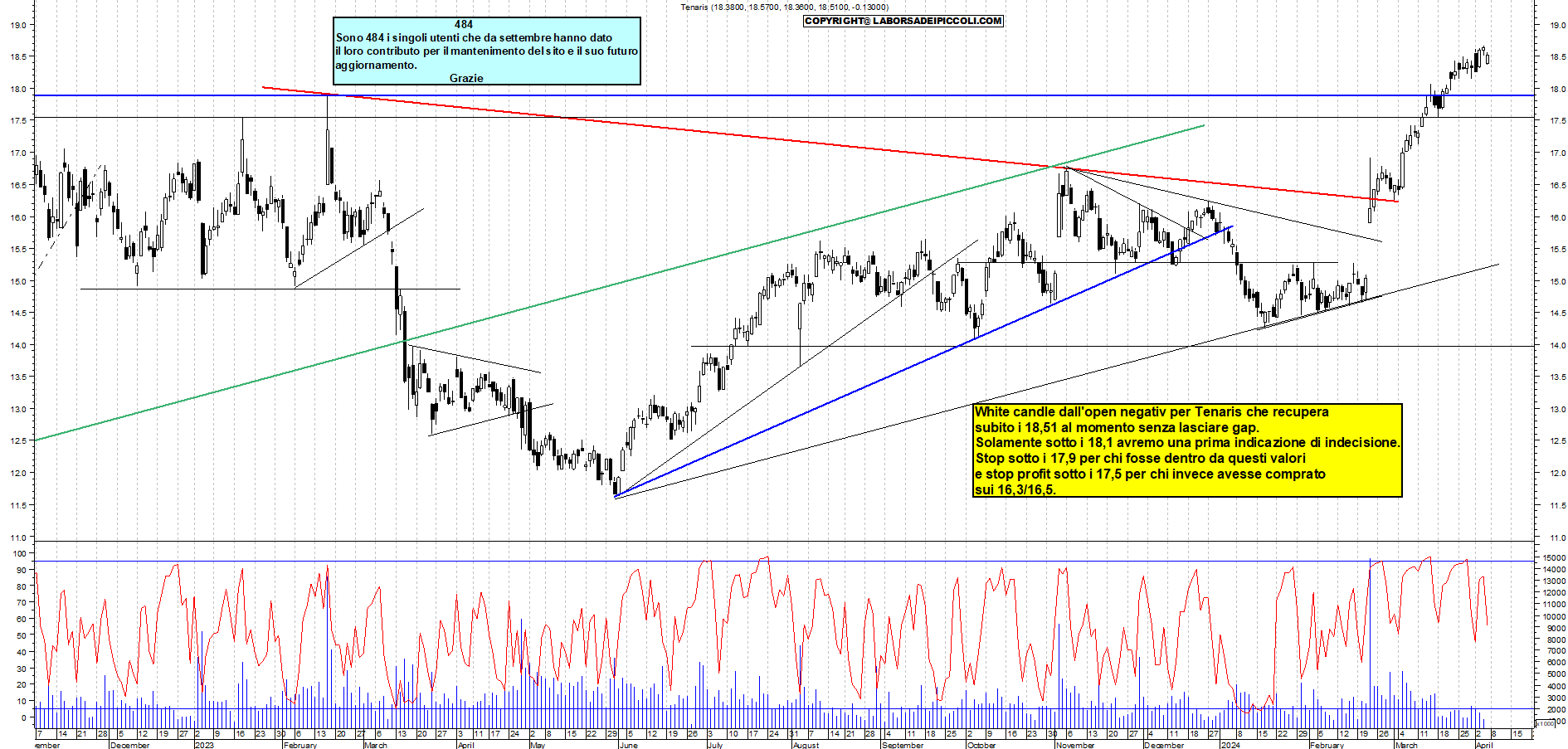
Task: Click the 2024 year label on the time axis
Action: pyautogui.click(x=1230, y=745)
